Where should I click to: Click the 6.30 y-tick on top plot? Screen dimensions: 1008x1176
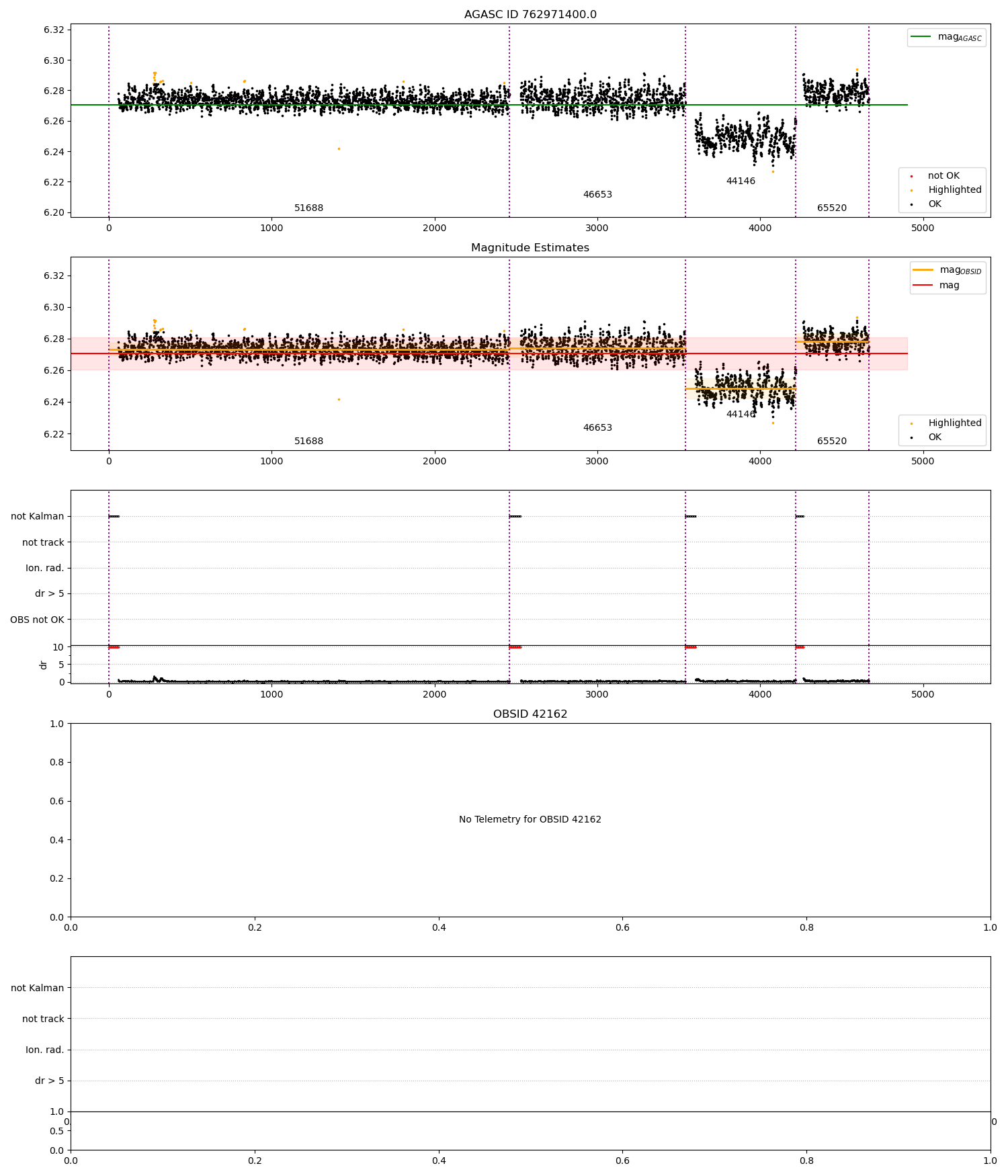point(54,60)
